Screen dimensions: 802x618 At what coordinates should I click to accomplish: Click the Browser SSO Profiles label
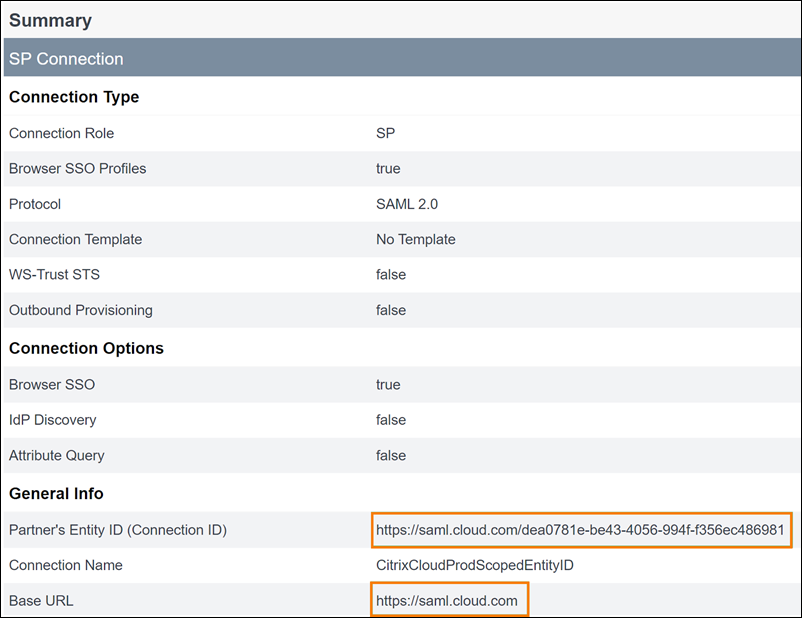pyautogui.click(x=77, y=168)
